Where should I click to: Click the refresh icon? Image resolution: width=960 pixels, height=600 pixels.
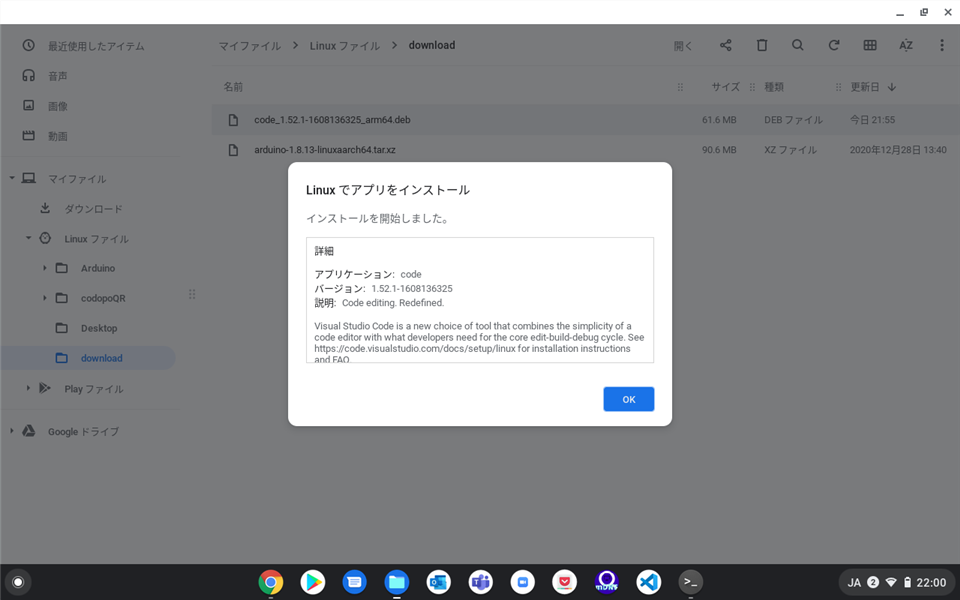833,45
